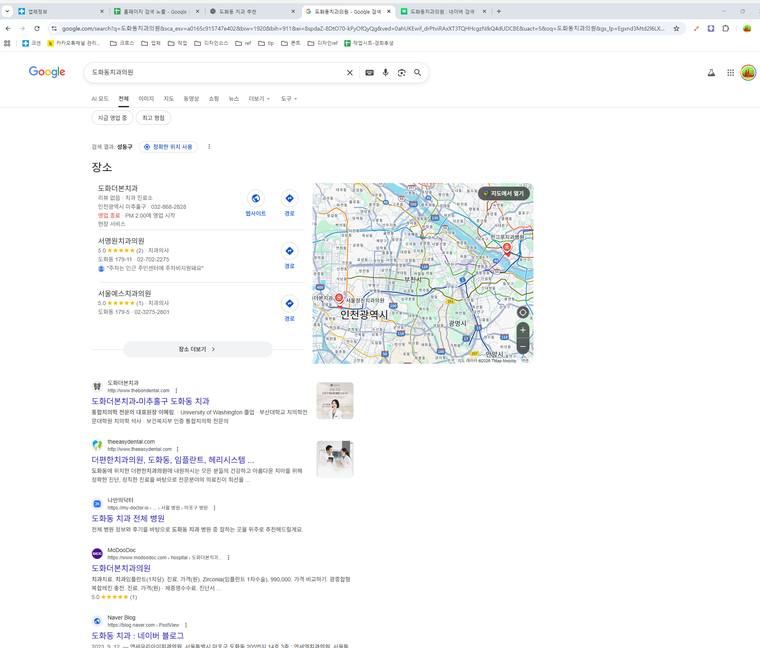Viewport: 760px width, 648px height.
Task: Start voice search with microphone icon
Action: [385, 73]
